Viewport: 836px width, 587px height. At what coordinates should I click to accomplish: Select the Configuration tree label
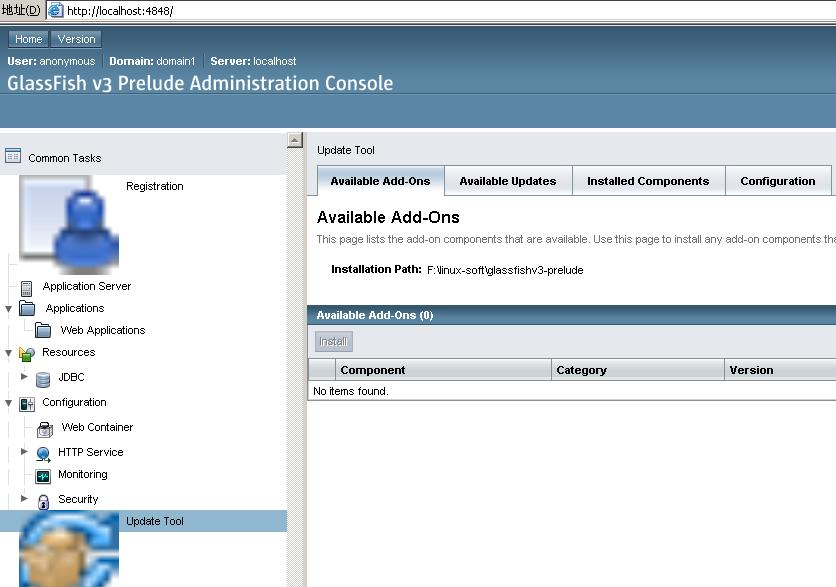[74, 403]
